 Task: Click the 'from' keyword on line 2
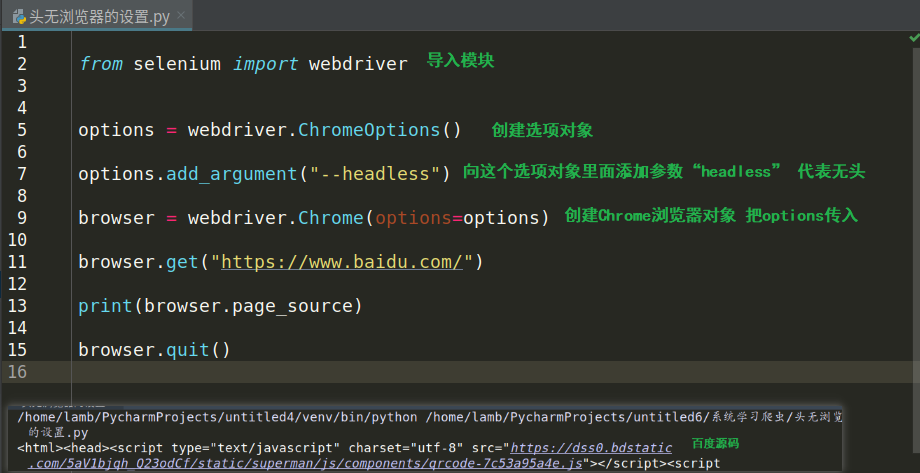pos(100,63)
